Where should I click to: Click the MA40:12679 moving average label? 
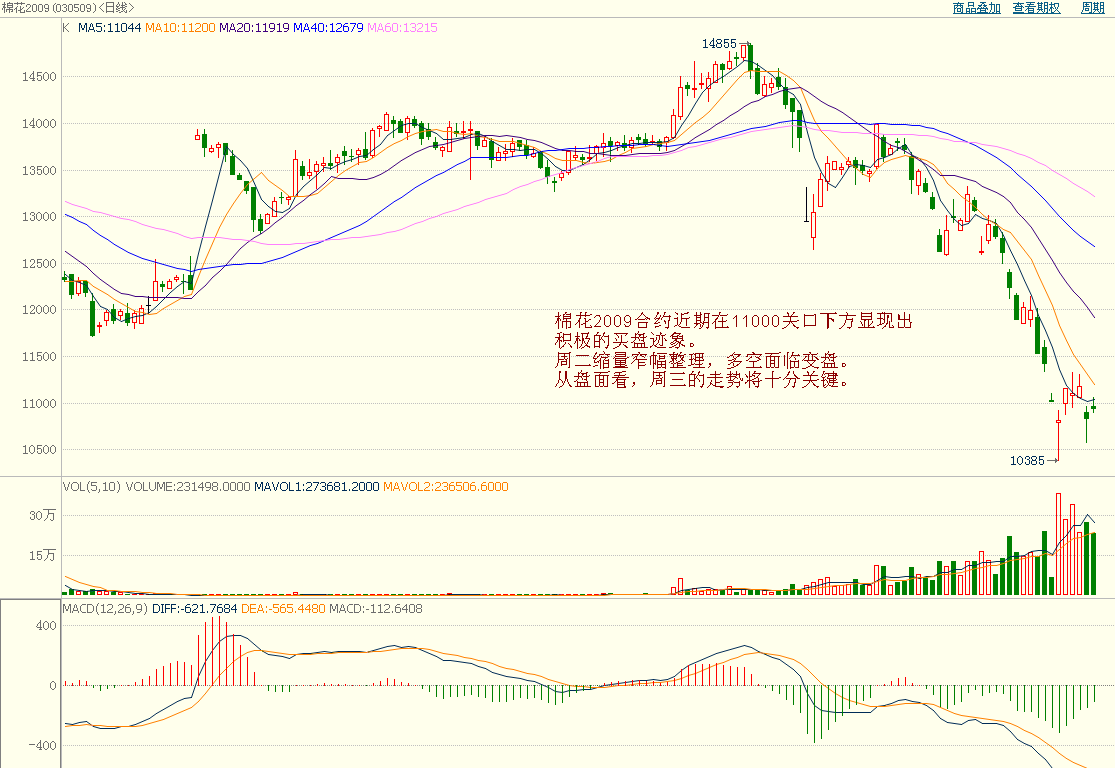point(328,28)
